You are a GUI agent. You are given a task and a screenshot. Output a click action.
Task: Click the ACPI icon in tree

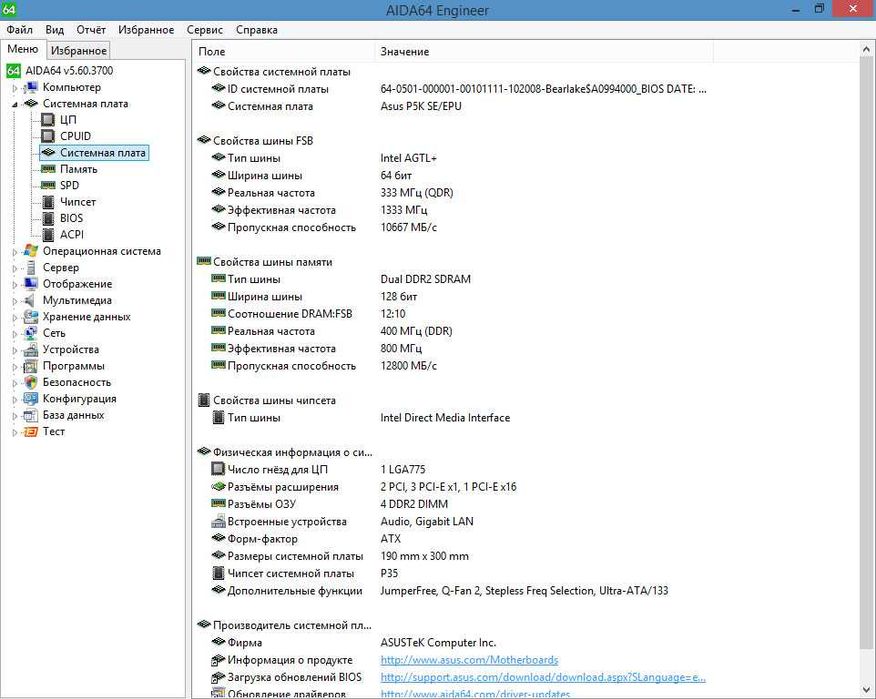pyautogui.click(x=49, y=234)
